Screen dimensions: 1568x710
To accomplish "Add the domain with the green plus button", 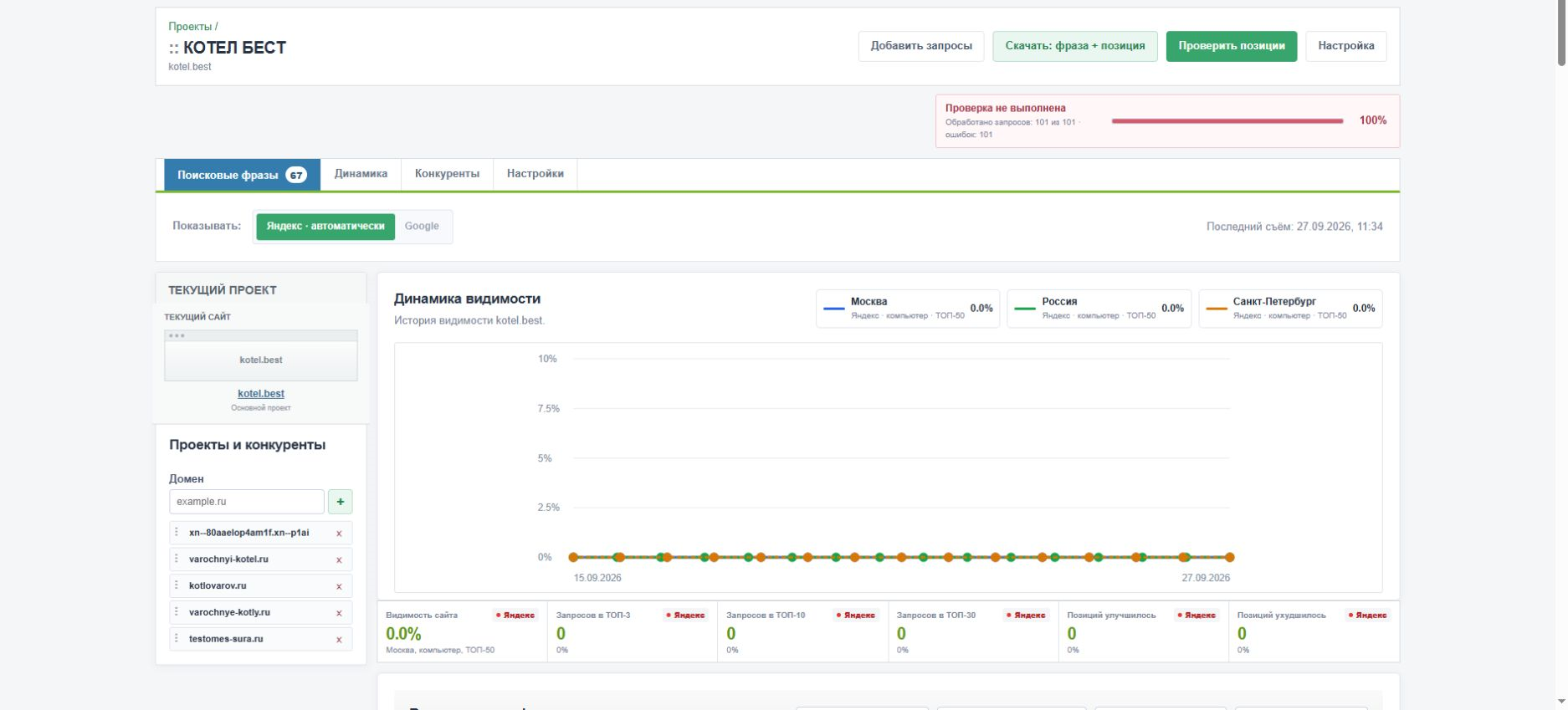I will point(341,502).
